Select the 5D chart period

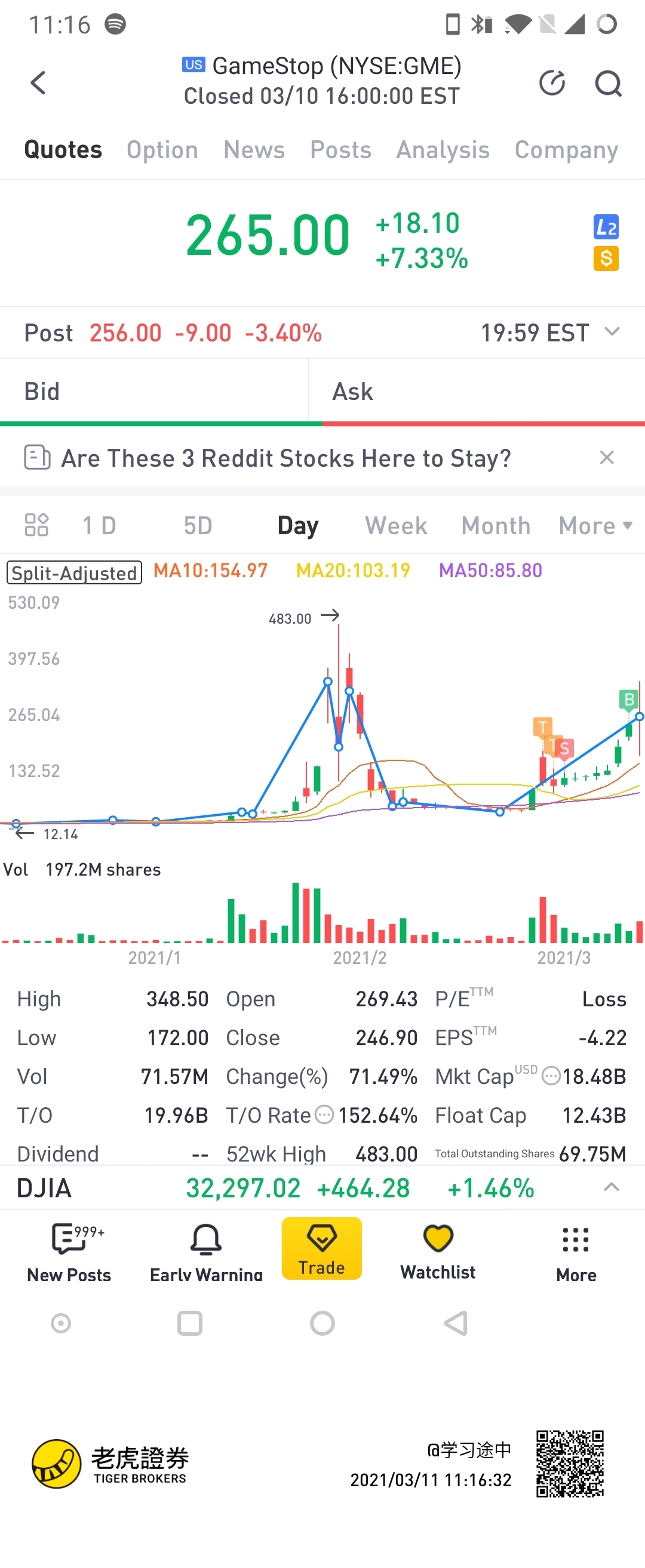click(x=198, y=525)
